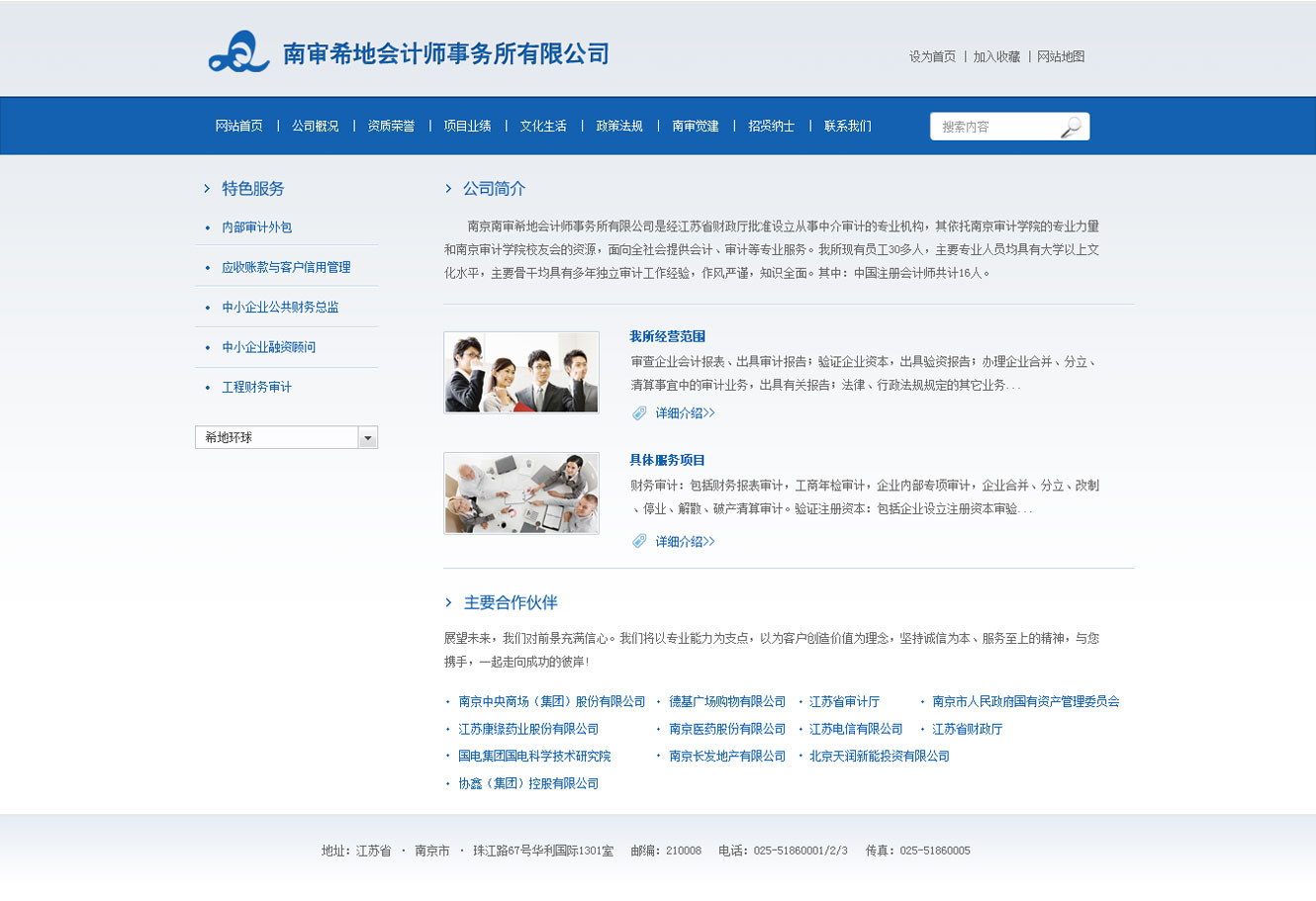Click the company logo icon in header
The width and height of the screenshot is (1316, 901).
tap(238, 52)
